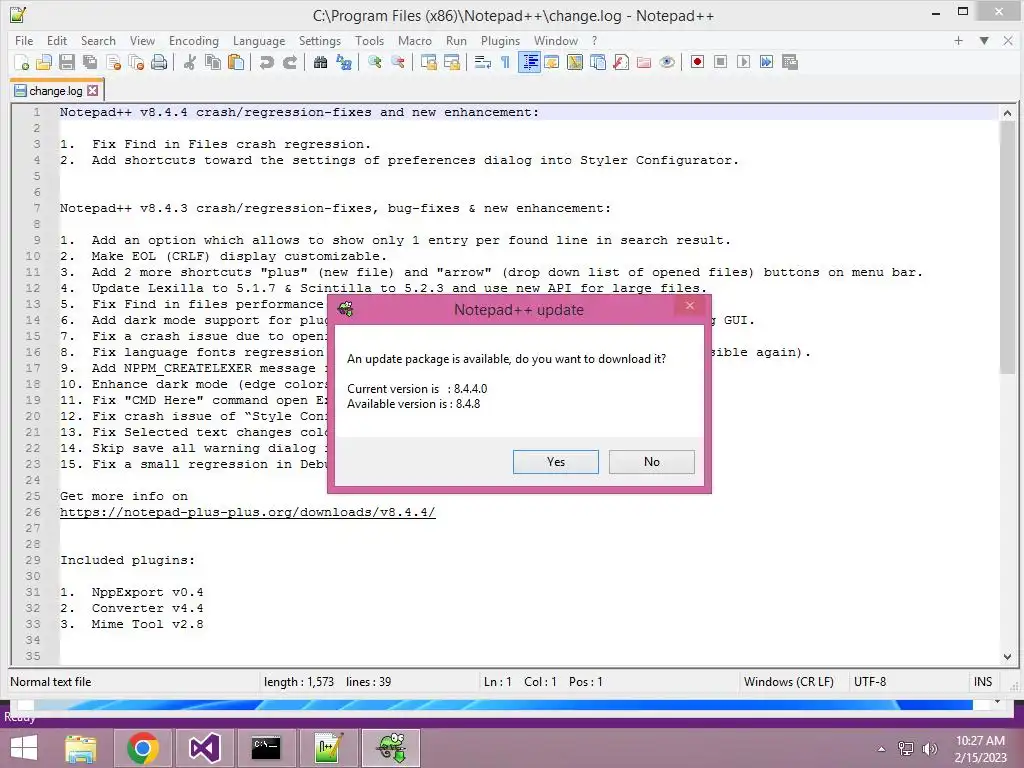The height and width of the screenshot is (768, 1024).
Task: Show hidden tray icons arrow
Action: (882, 749)
